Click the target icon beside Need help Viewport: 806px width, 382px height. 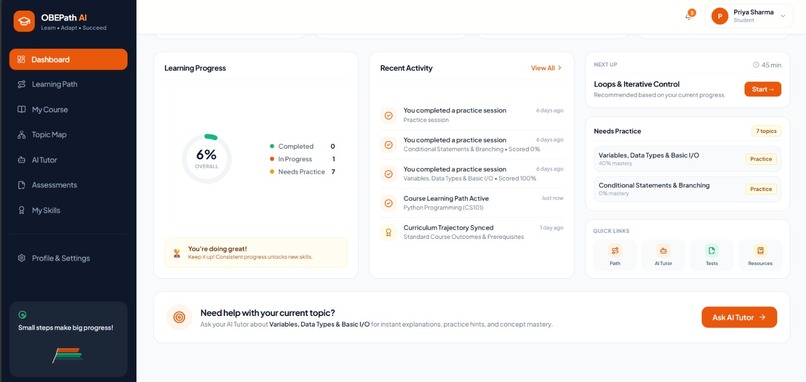[179, 317]
